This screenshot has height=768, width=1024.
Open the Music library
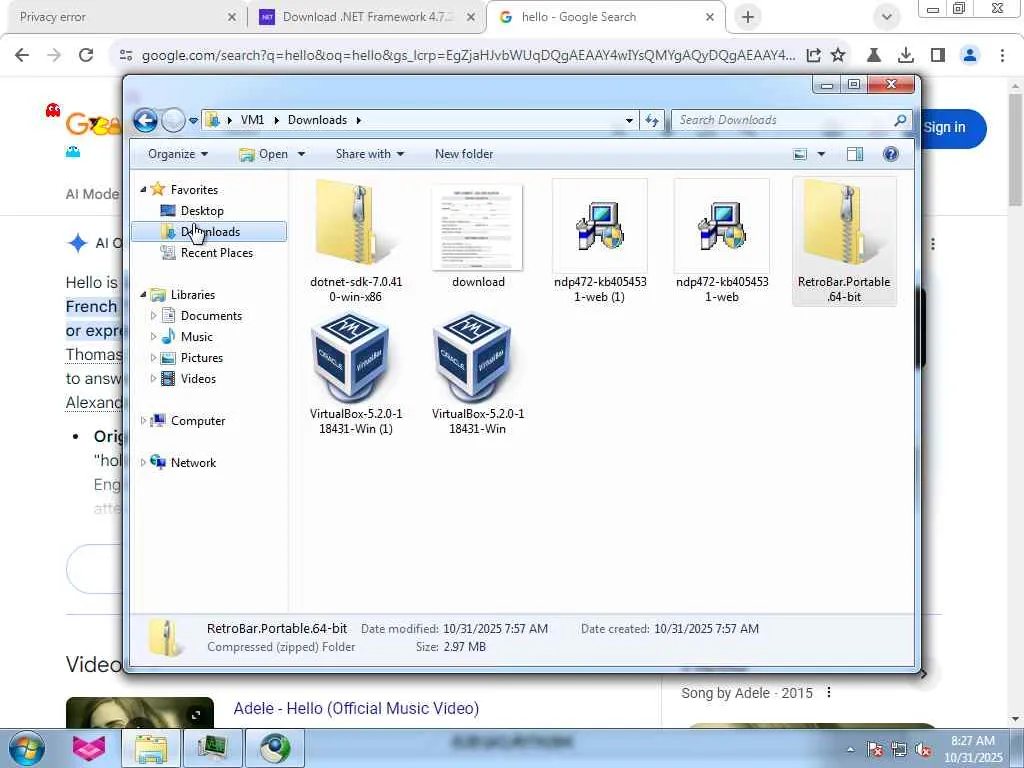tap(196, 337)
